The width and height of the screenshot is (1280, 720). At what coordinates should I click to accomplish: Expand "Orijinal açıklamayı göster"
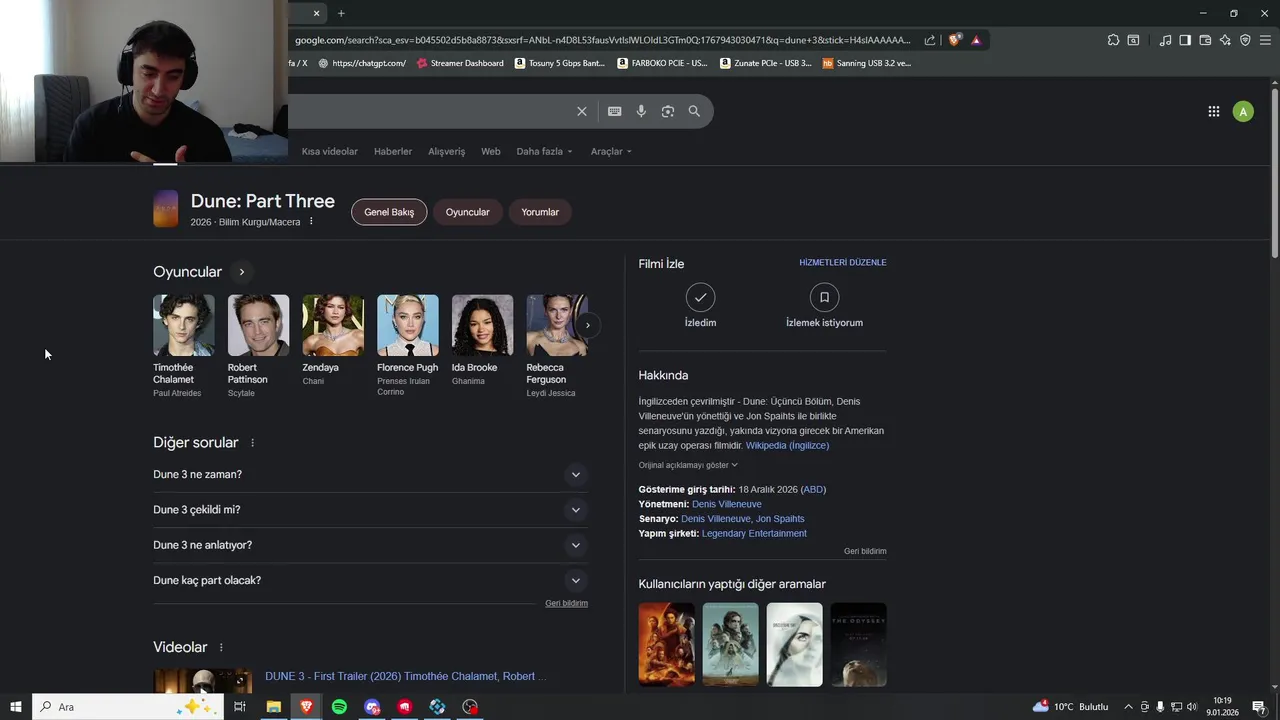pyautogui.click(x=688, y=465)
